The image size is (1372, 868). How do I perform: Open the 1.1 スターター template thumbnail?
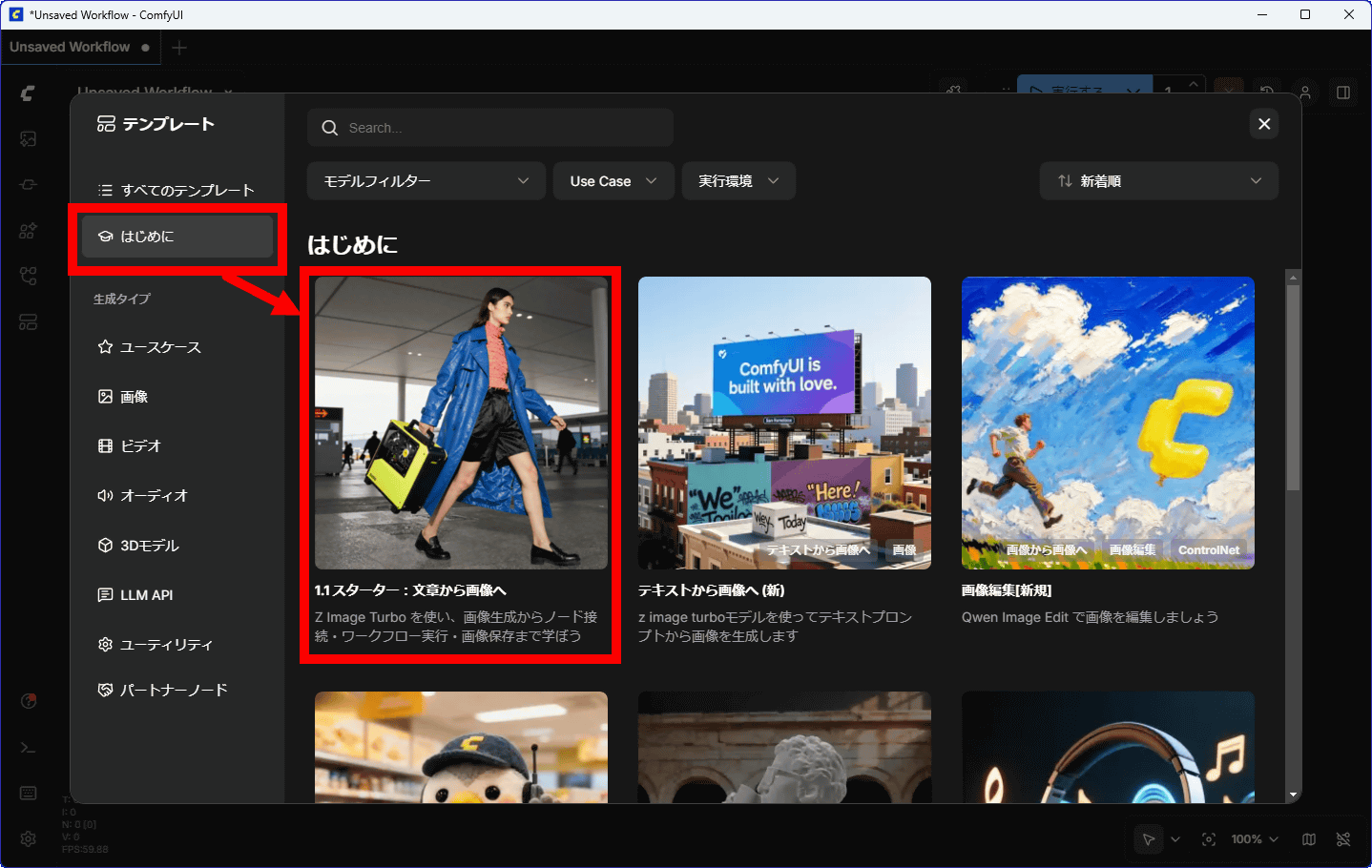click(461, 423)
